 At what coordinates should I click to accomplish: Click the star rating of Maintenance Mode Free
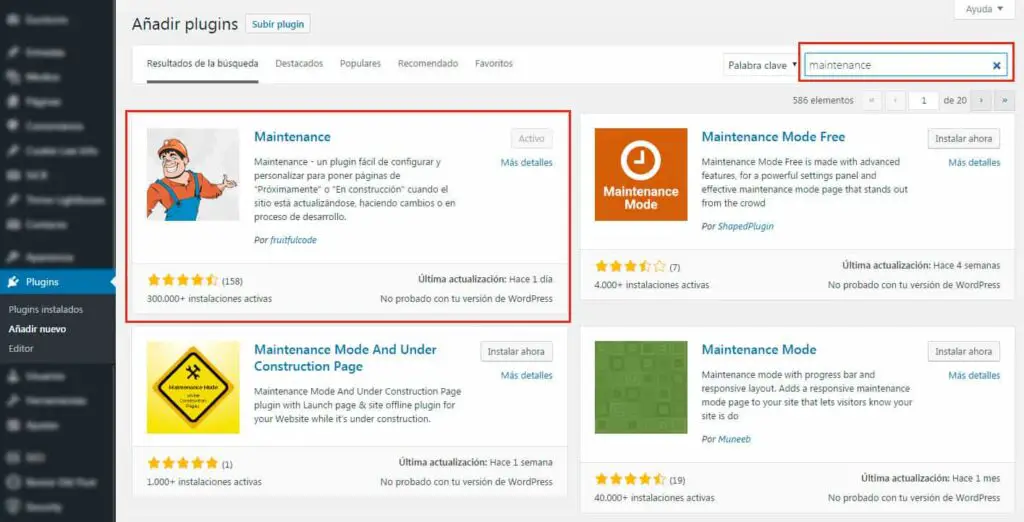click(630, 266)
